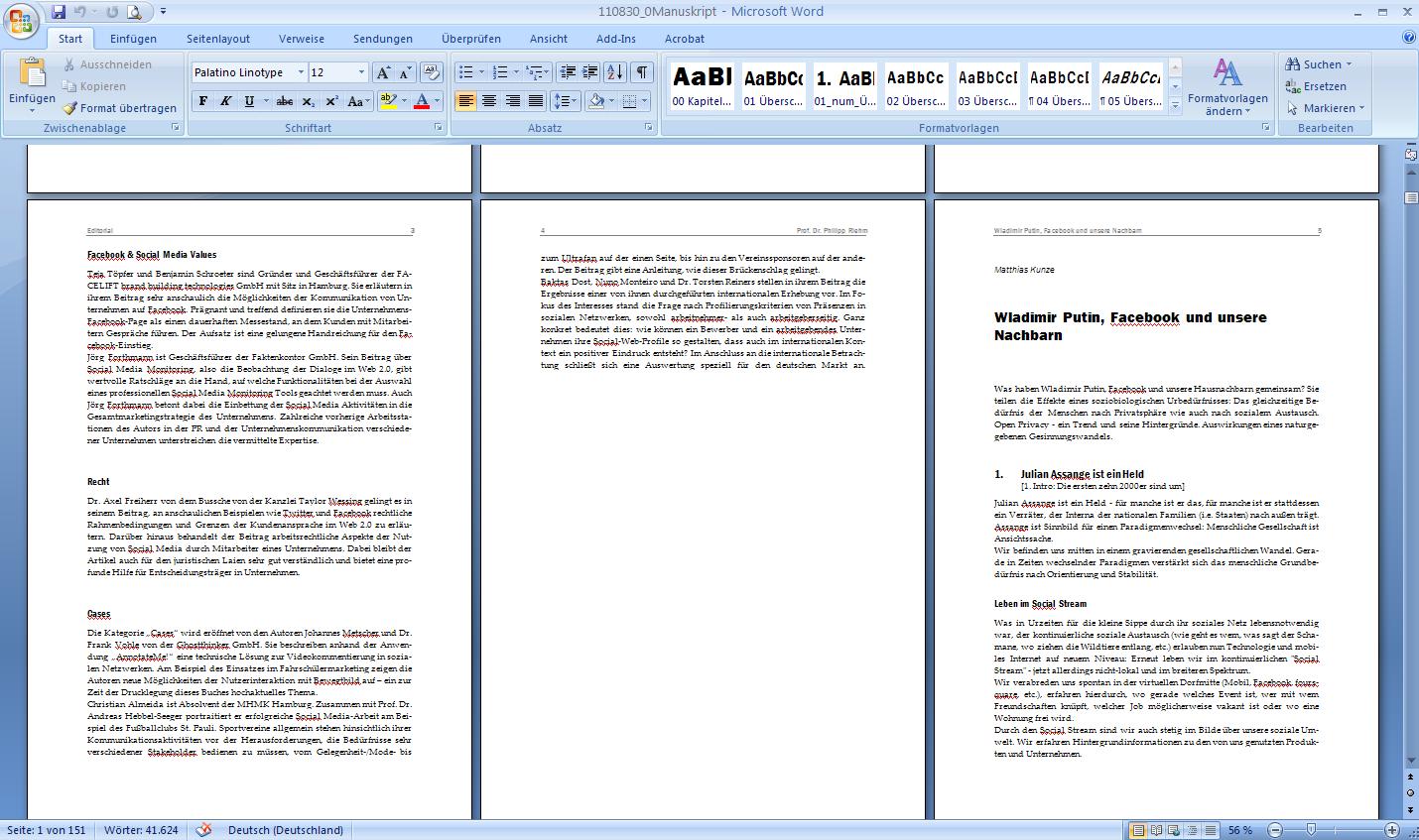Click the 56 % zoom level
Viewport: 1419px width, 840px height.
coord(1240,830)
